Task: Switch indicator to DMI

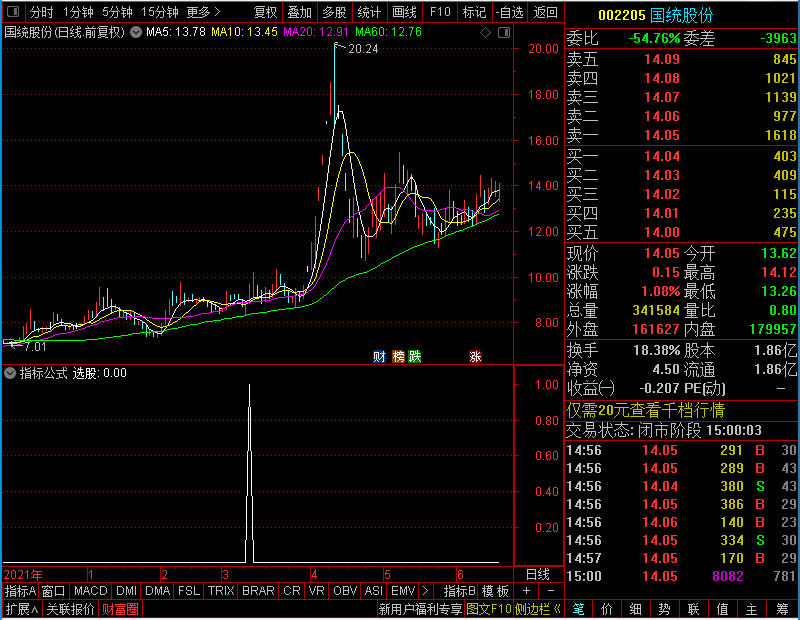Action: [126, 591]
